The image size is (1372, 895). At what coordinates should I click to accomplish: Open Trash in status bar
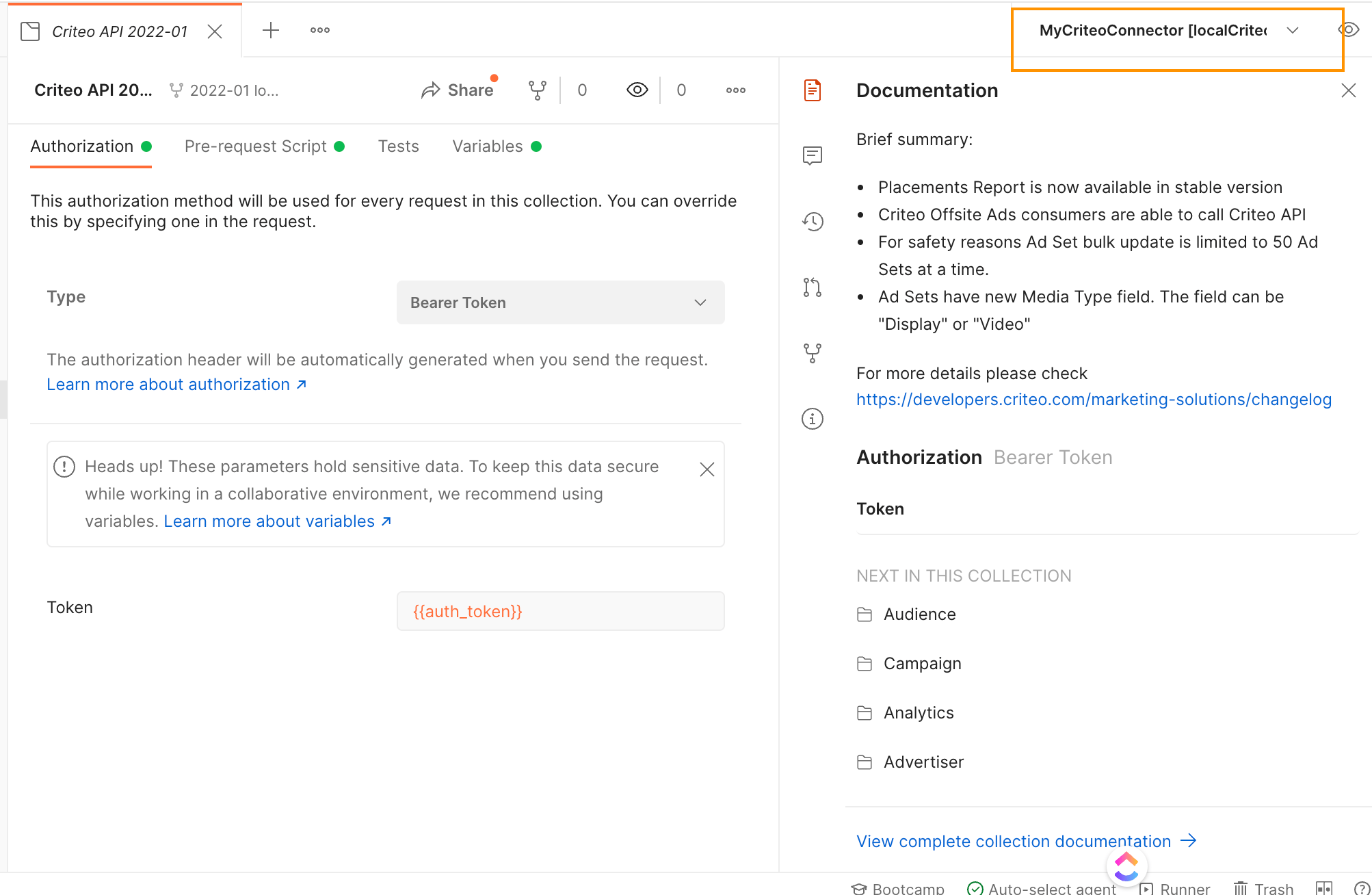pos(1264,888)
